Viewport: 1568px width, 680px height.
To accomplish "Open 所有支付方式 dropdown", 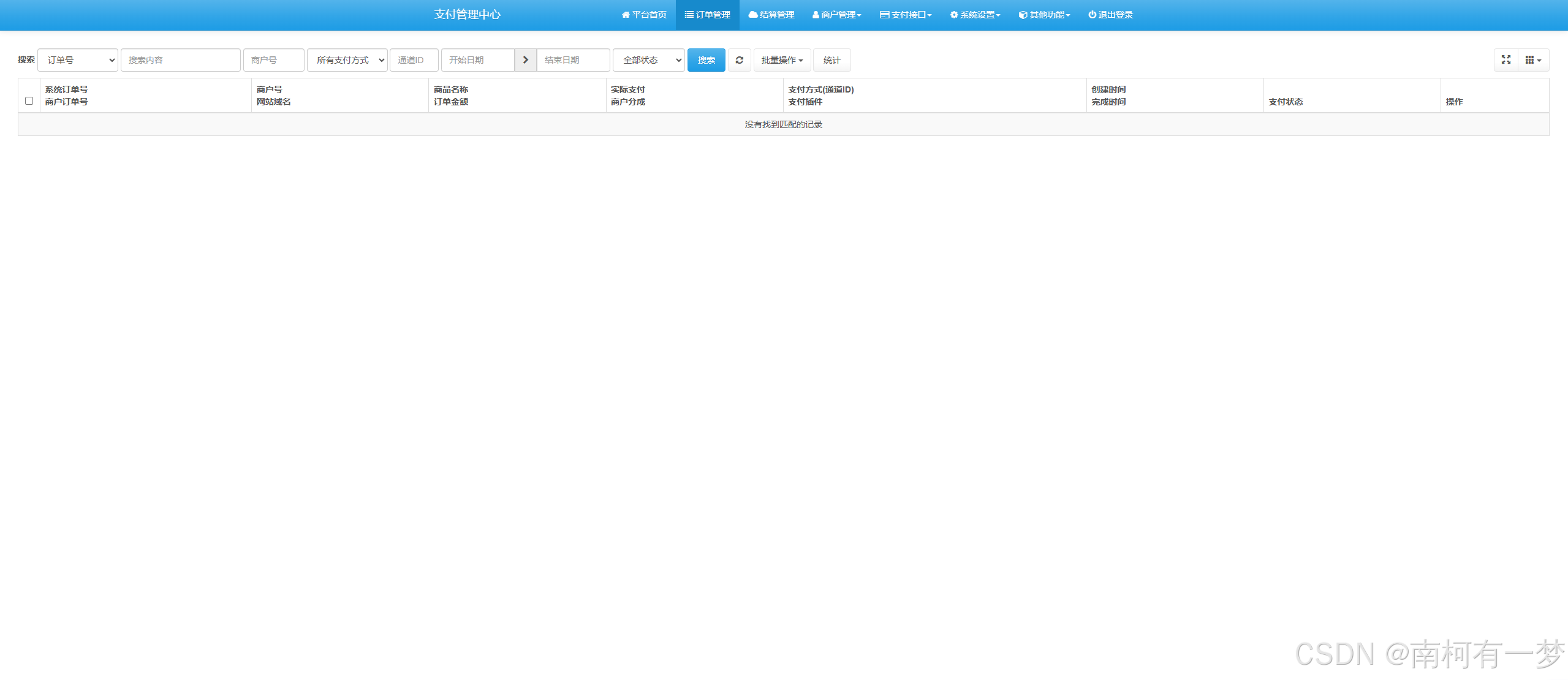I will 347,60.
